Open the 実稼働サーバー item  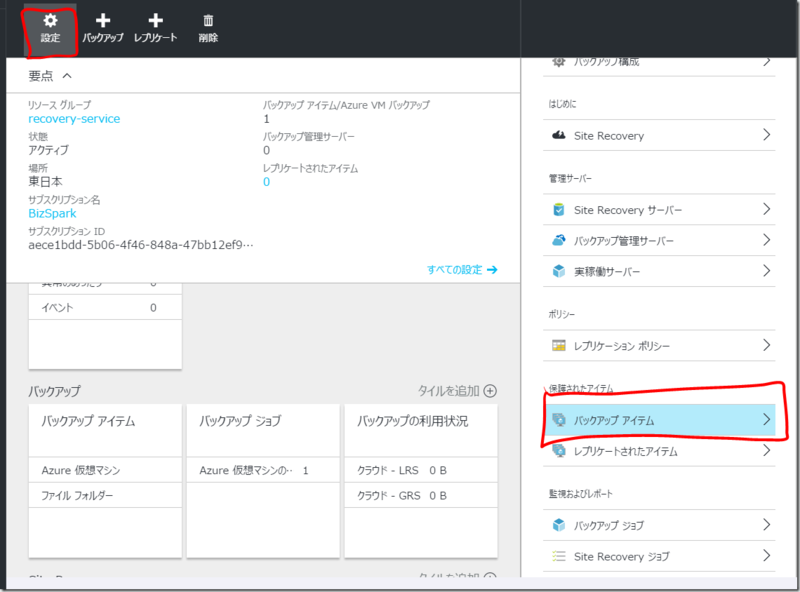(659, 271)
